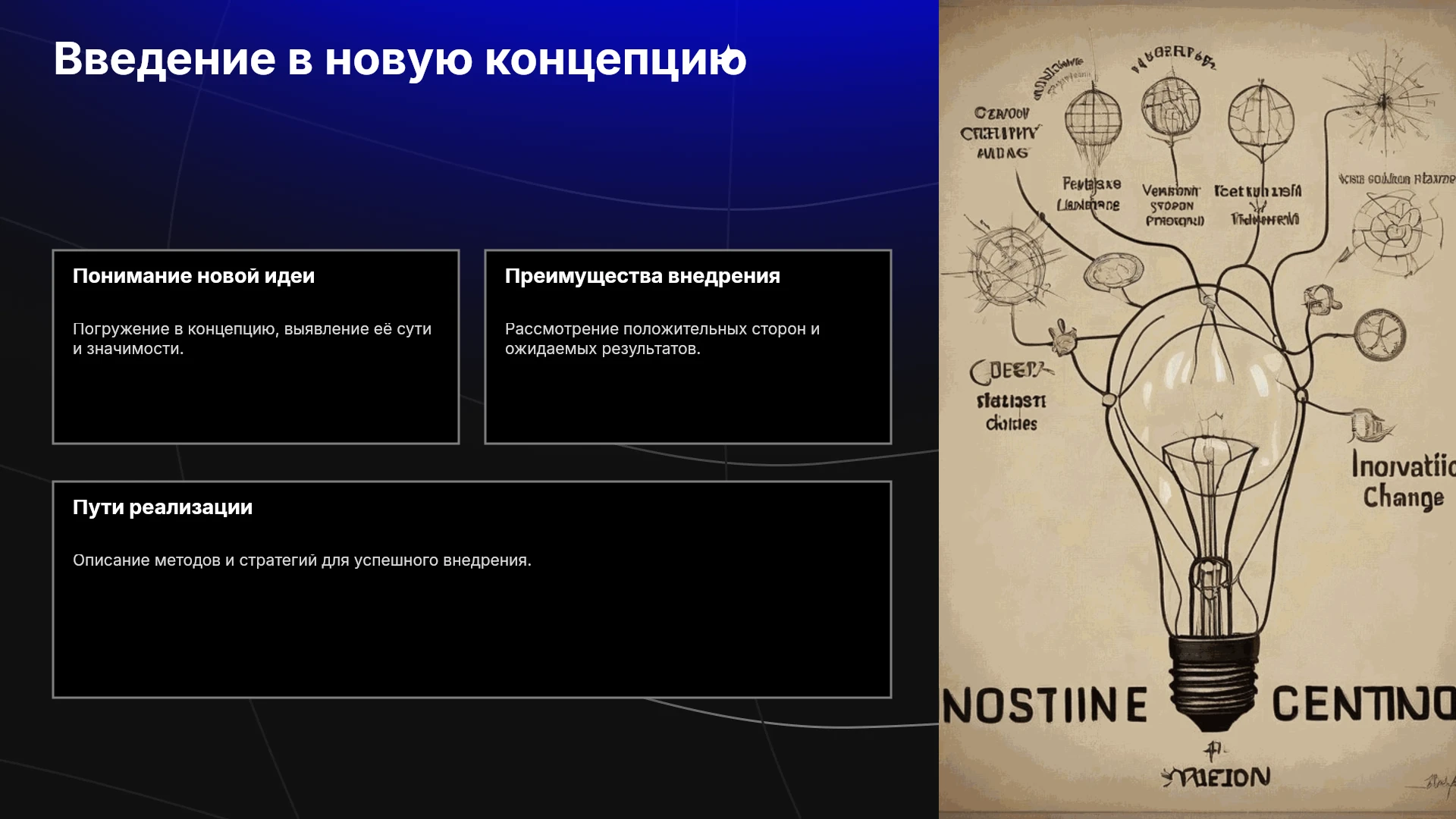Click the "MEION" caption under the bulb
Screen dimensions: 1456x819
[x=1217, y=777]
